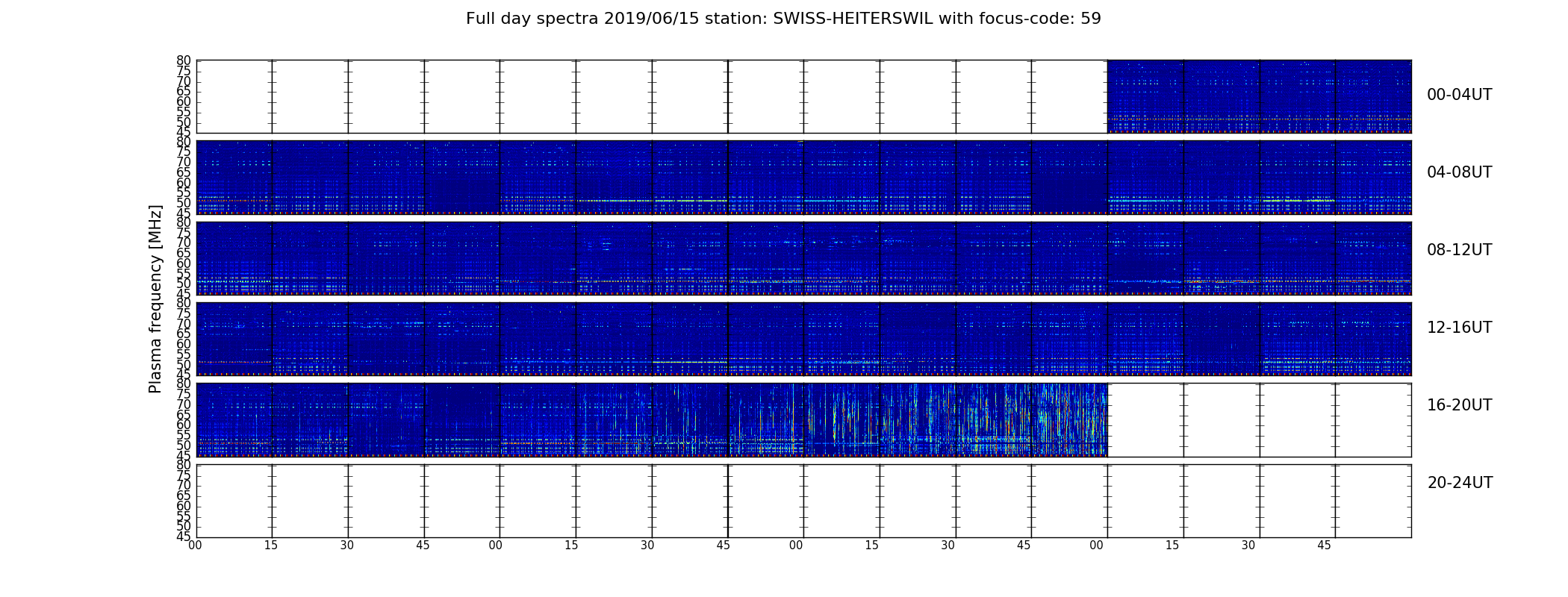Screen dimensions: 1568x597
Task: Click the leftmost '00' x-axis tick label
Action: (194, 546)
